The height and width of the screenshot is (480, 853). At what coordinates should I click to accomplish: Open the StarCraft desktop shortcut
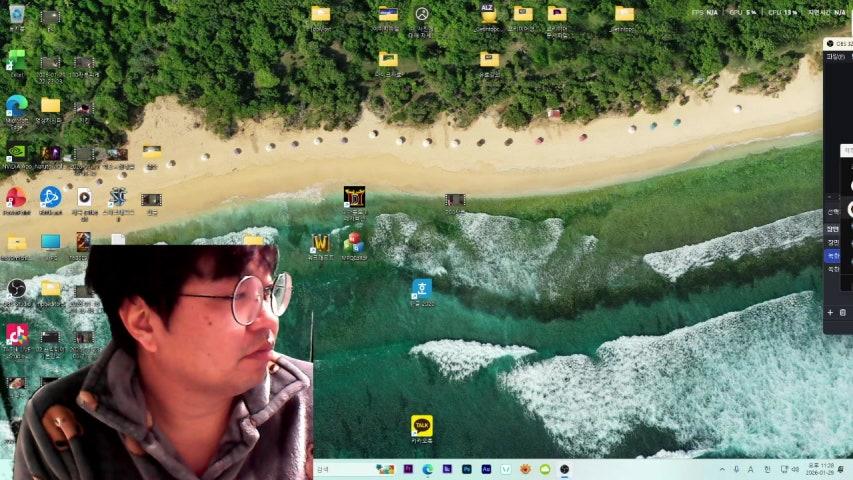click(118, 197)
